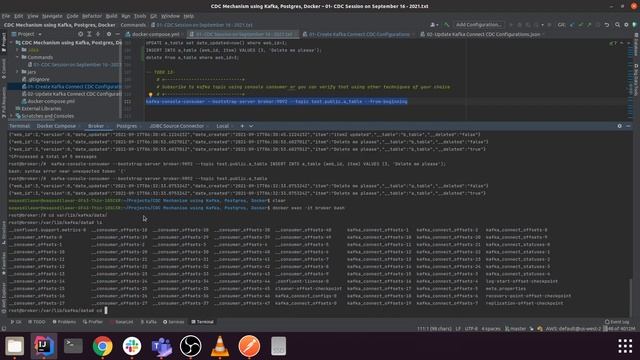Select 01- Create Kafka Connect CDC Configurations file
This screenshot has width=640, height=360.
pos(71,87)
